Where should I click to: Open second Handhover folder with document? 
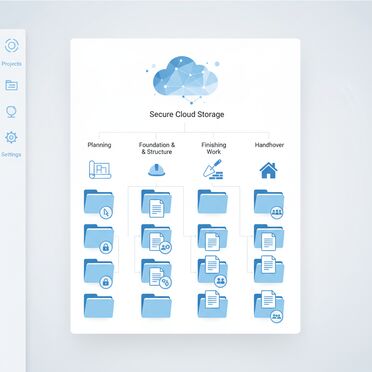(269, 237)
